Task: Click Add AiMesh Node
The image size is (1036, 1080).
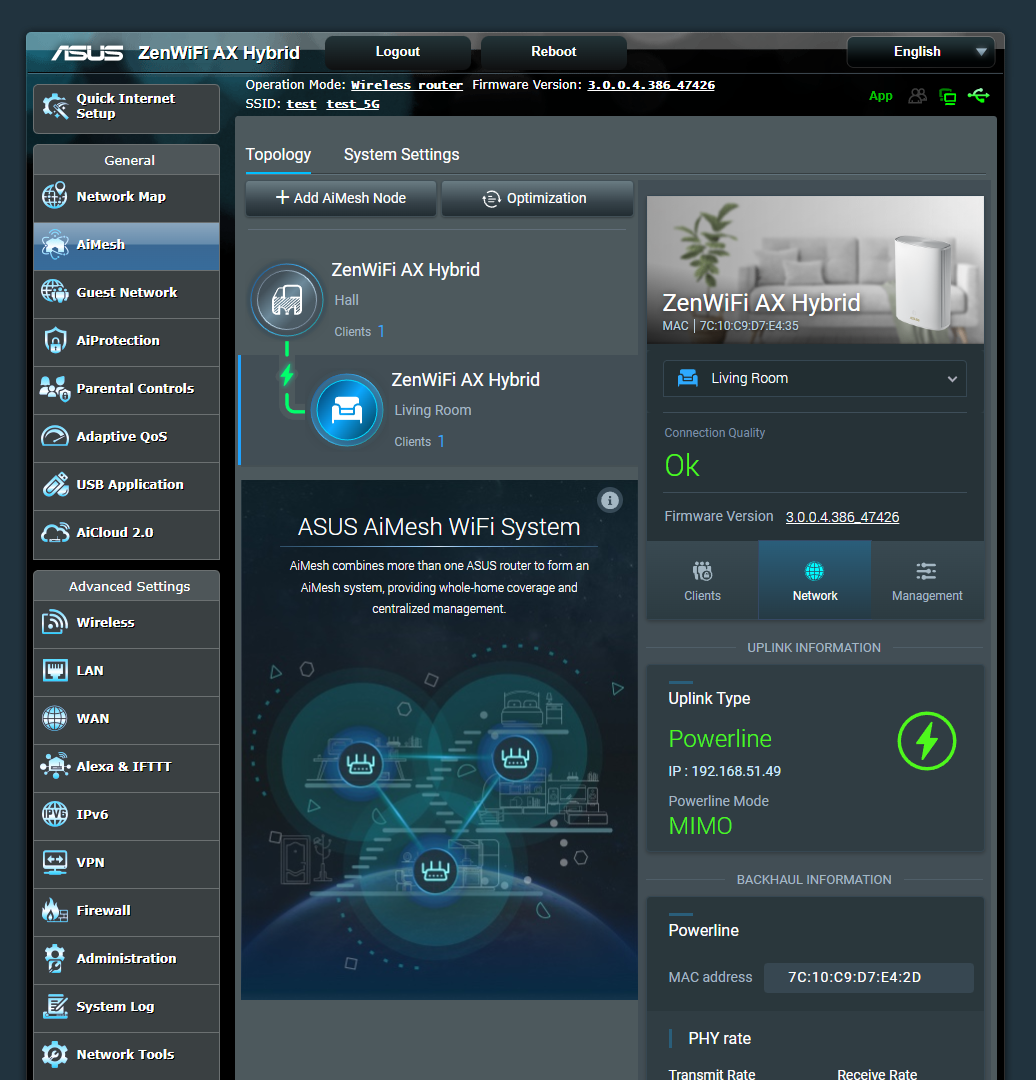Action: click(340, 198)
